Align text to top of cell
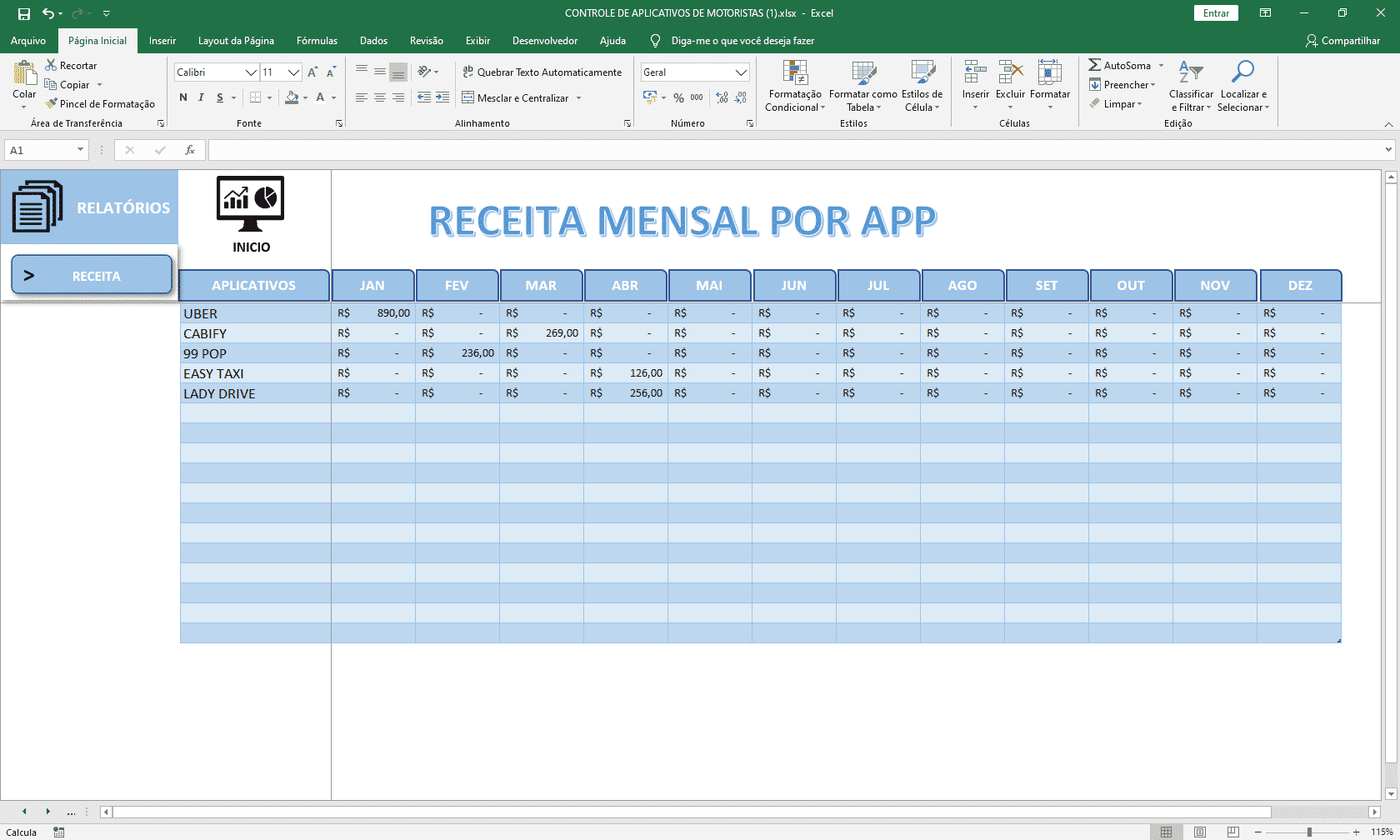This screenshot has height=840, width=1400. (x=362, y=72)
